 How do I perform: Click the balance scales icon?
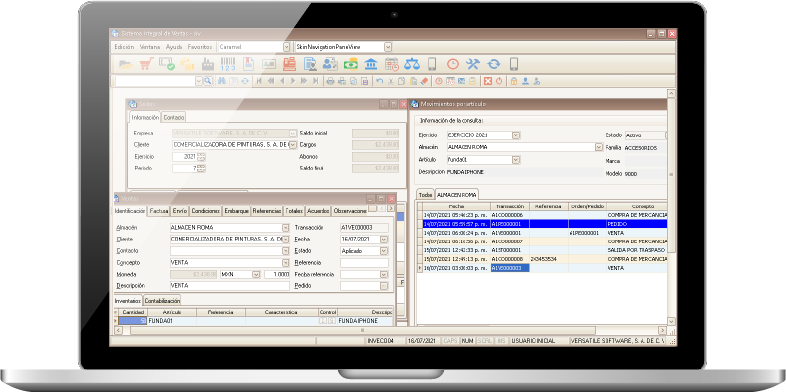[412, 64]
